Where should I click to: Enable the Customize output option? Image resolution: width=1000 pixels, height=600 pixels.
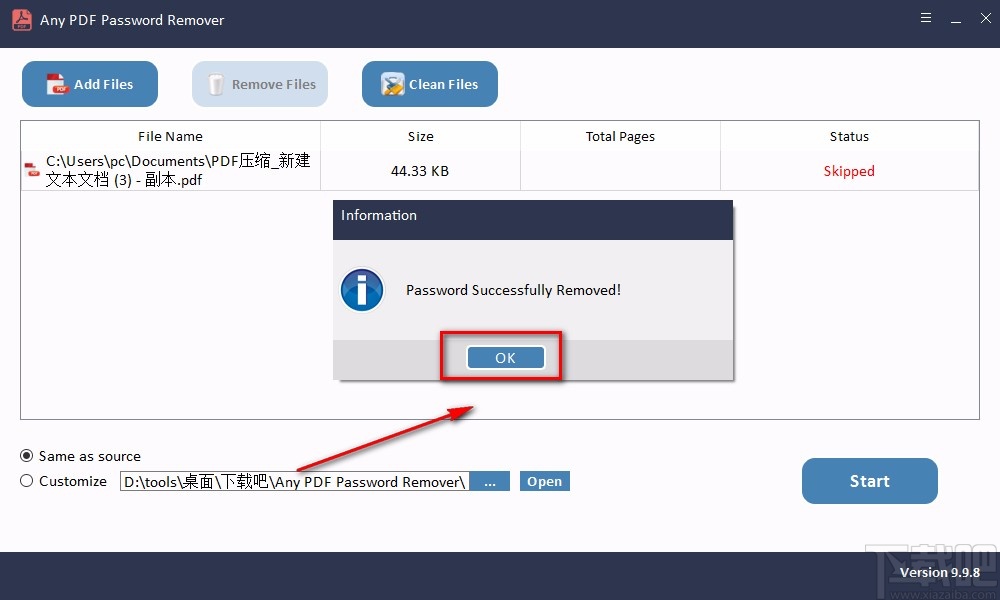26,481
